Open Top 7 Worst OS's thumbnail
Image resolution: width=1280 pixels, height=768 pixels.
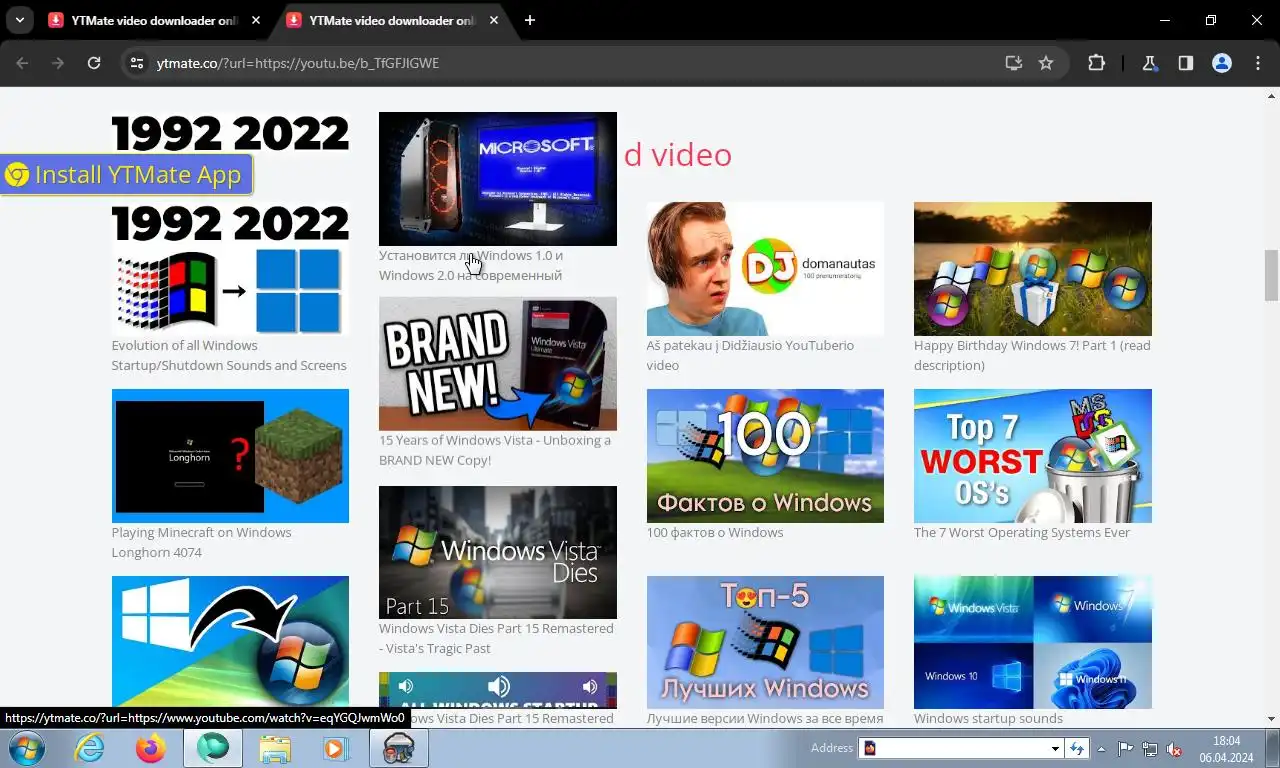(1033, 456)
